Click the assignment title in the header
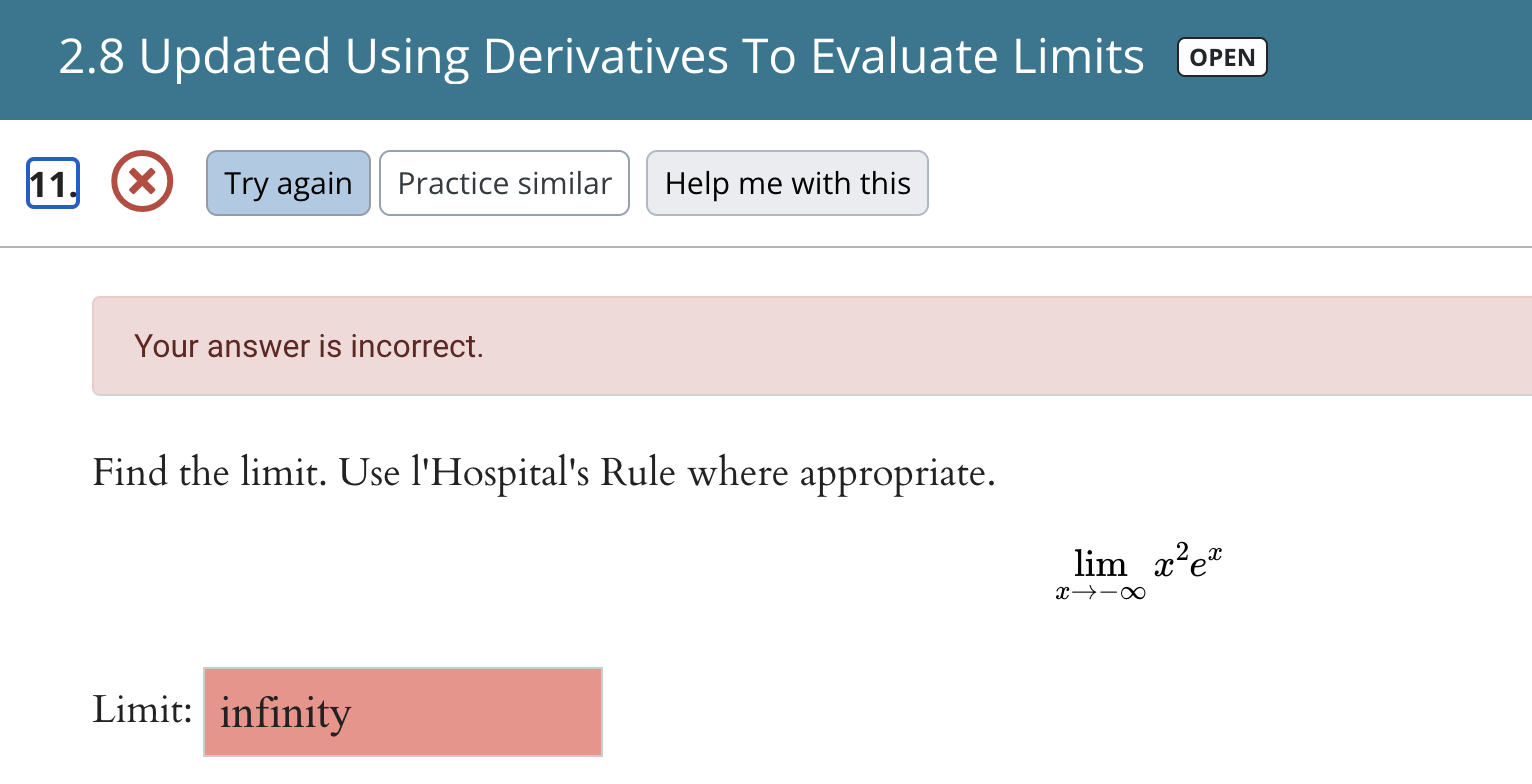 [x=601, y=57]
